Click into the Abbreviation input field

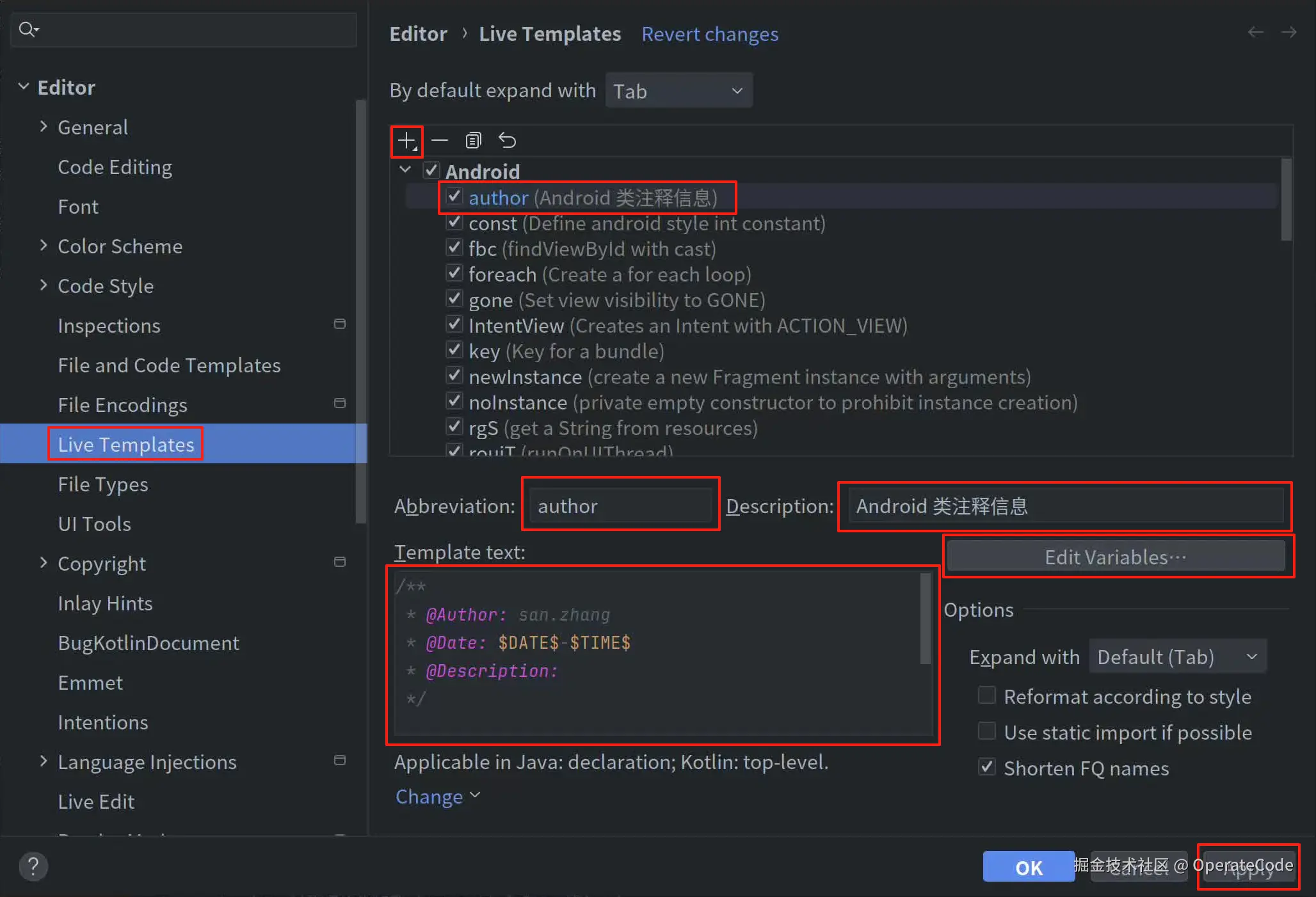(x=620, y=506)
